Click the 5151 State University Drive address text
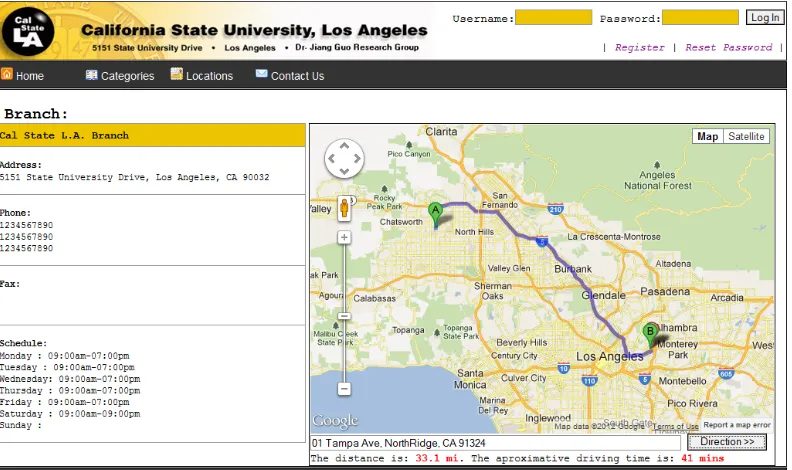The width and height of the screenshot is (792, 470). click(134, 177)
